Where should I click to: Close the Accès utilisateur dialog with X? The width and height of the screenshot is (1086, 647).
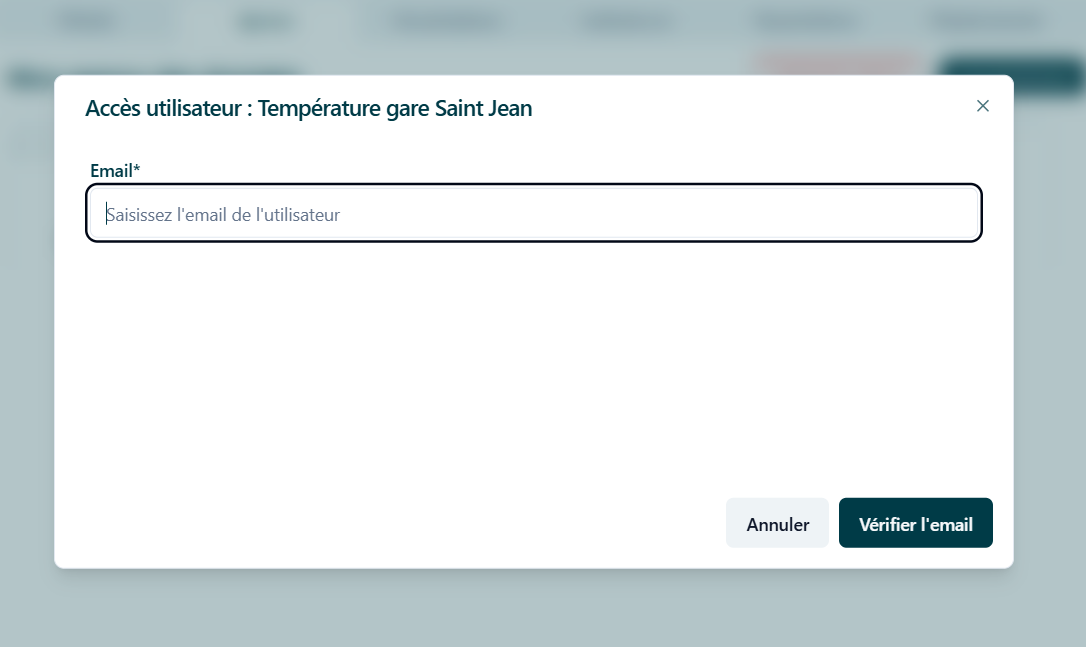pyautogui.click(x=982, y=106)
